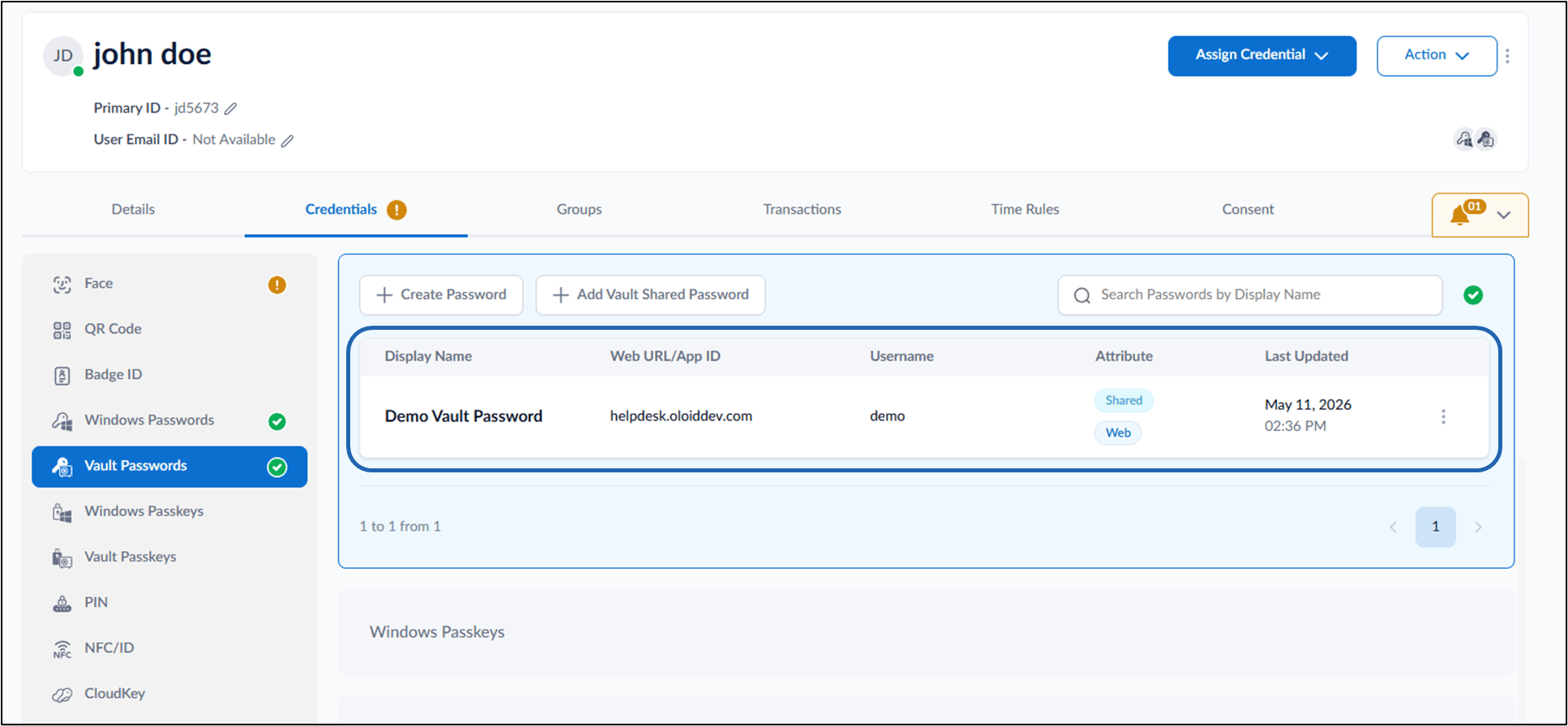
Task: Click the Windows Passwords green check icon
Action: point(277,421)
